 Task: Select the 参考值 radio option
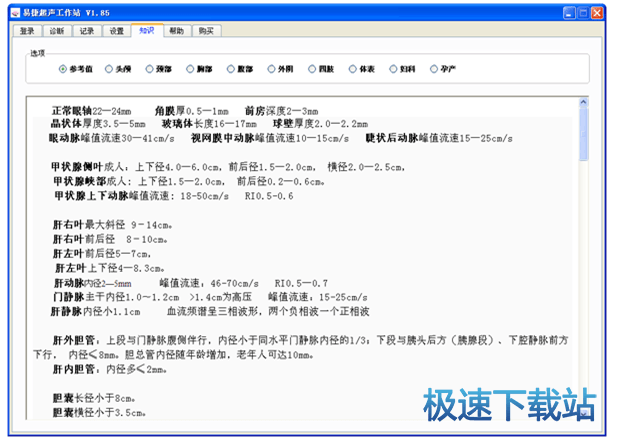(x=76, y=69)
